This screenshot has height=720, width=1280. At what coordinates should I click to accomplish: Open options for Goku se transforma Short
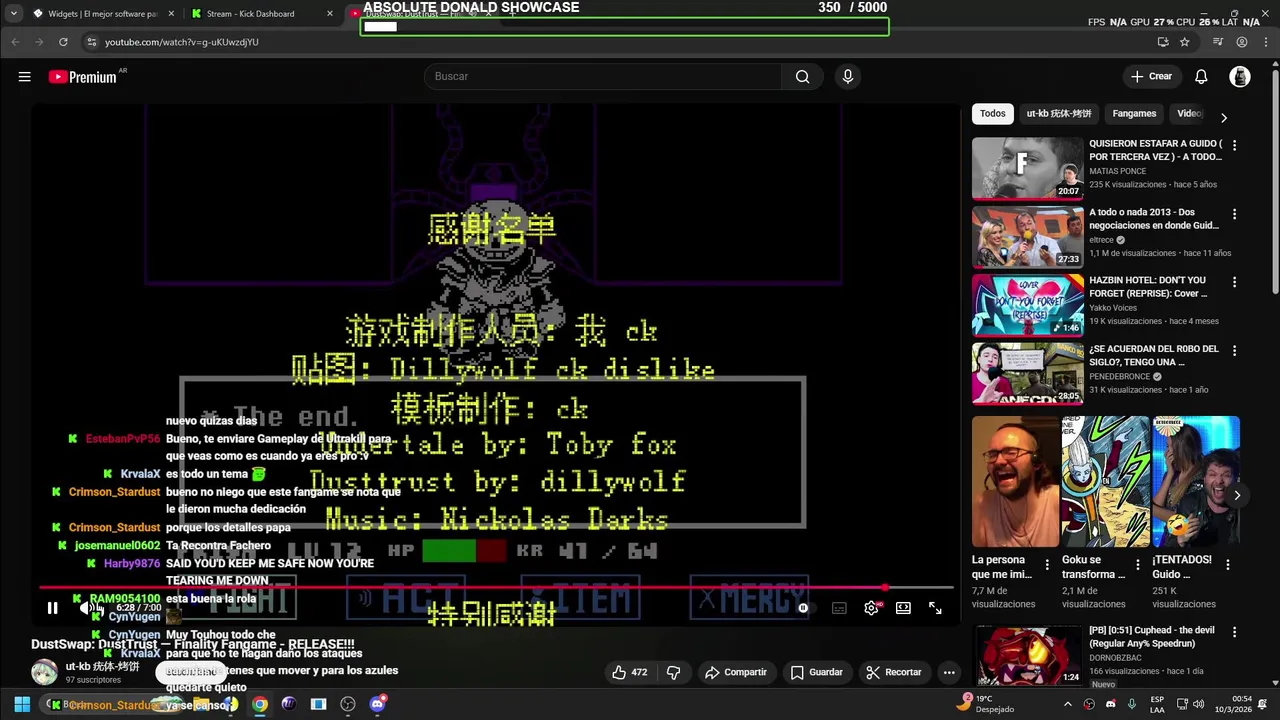pyautogui.click(x=1138, y=565)
